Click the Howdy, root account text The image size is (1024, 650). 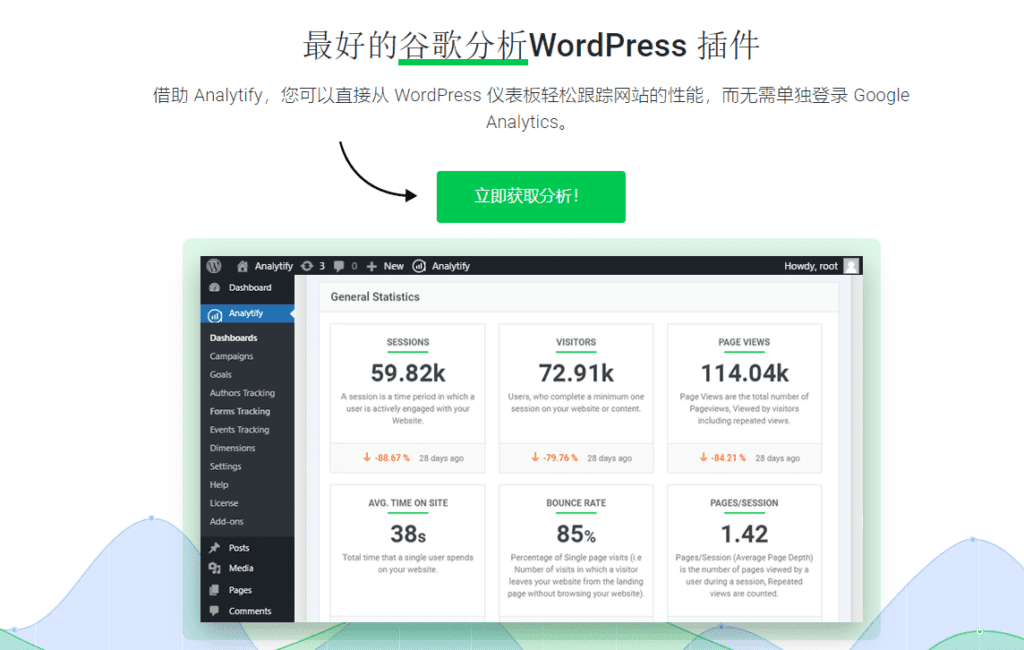(810, 266)
